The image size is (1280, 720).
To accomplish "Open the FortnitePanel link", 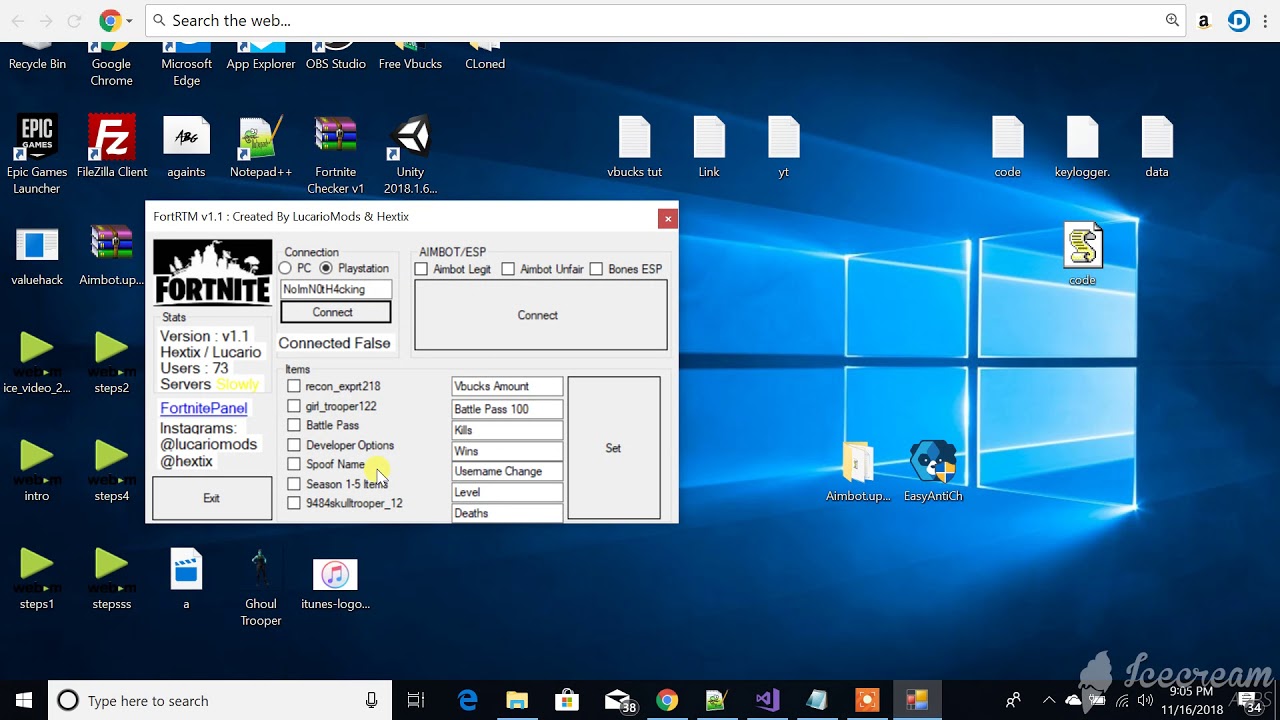I will [x=204, y=408].
